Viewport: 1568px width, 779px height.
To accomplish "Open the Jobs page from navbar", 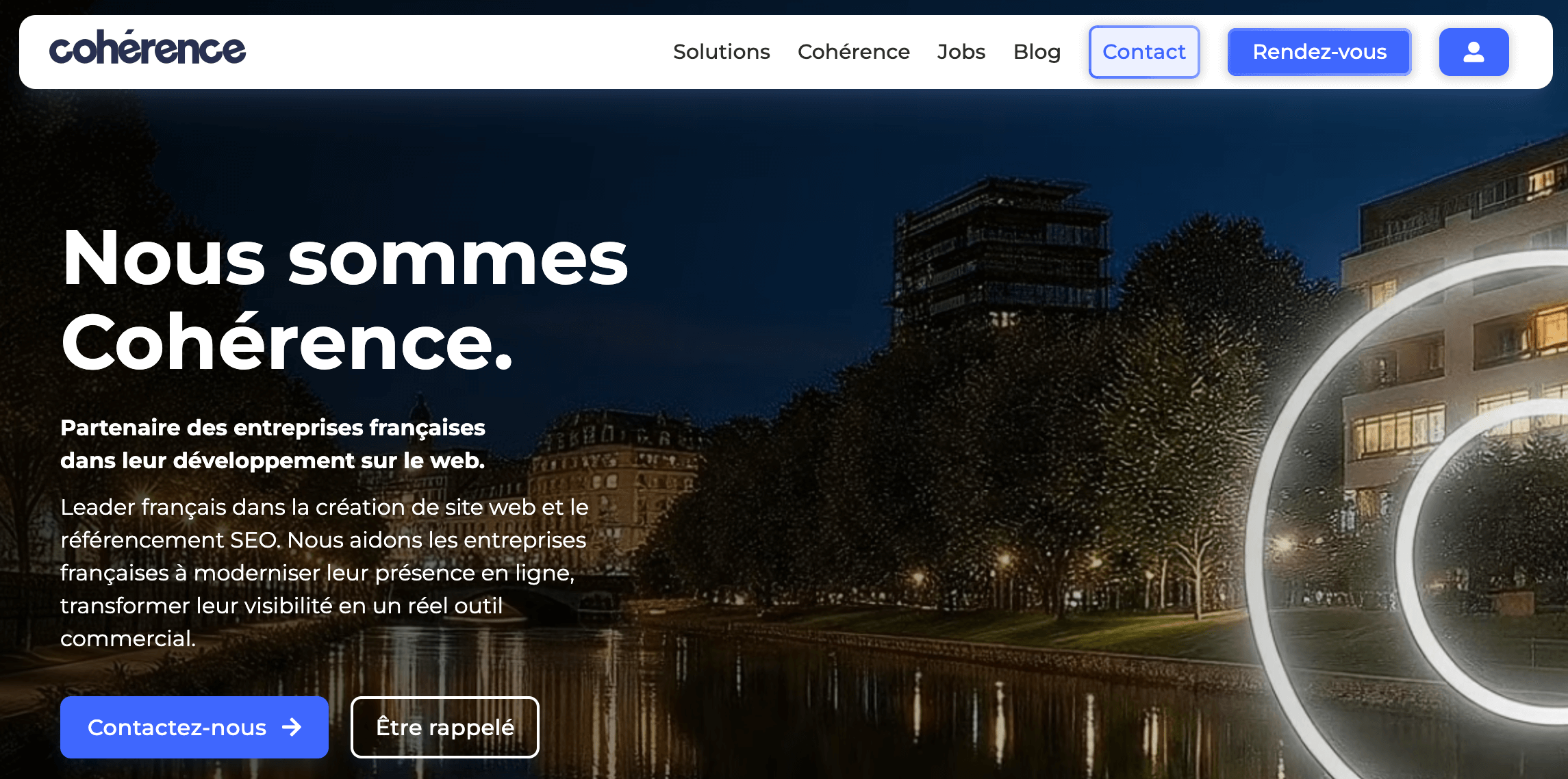I will tap(961, 52).
